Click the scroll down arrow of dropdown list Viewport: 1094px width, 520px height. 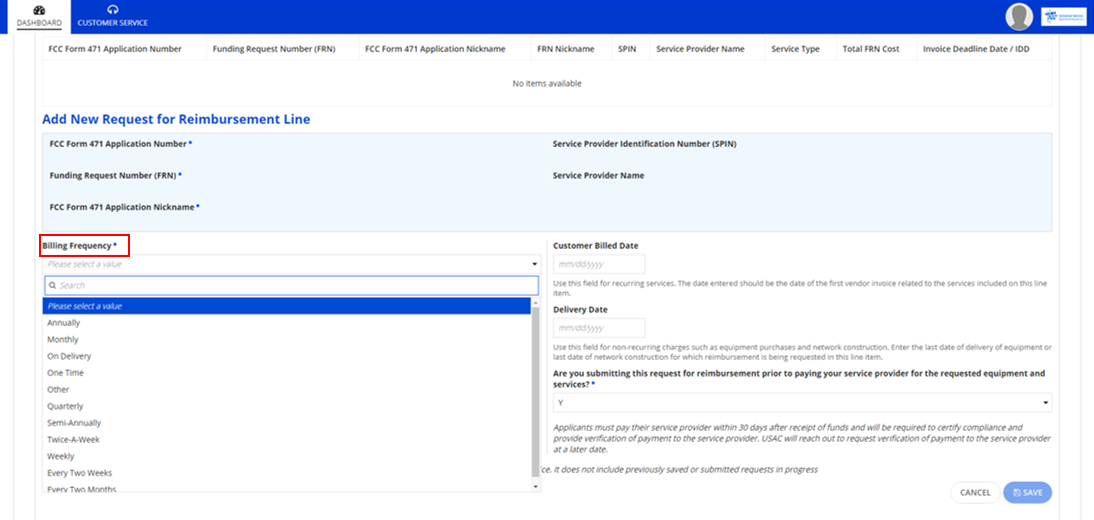[x=535, y=486]
